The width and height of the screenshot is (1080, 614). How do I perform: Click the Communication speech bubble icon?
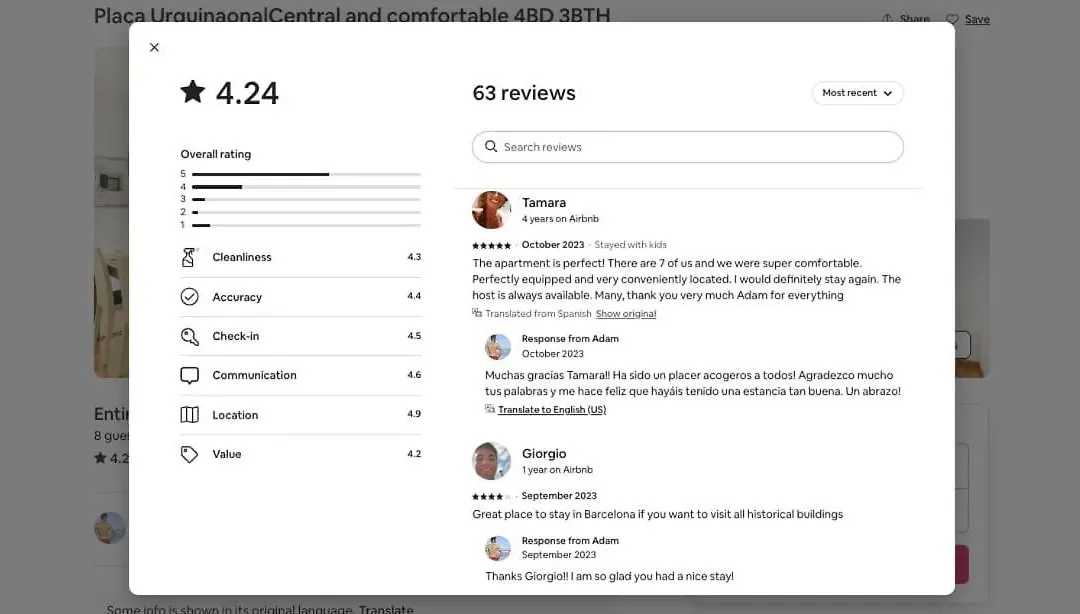(x=189, y=375)
